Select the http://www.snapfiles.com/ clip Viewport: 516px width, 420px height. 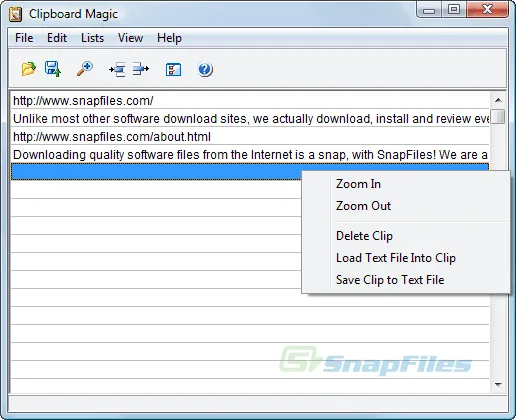pos(250,101)
